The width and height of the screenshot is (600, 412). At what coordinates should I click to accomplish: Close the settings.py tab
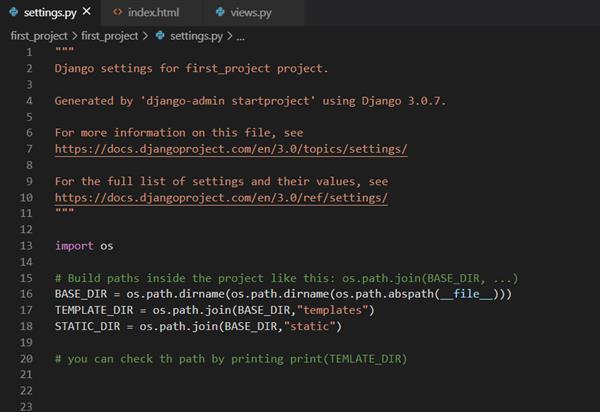point(86,12)
